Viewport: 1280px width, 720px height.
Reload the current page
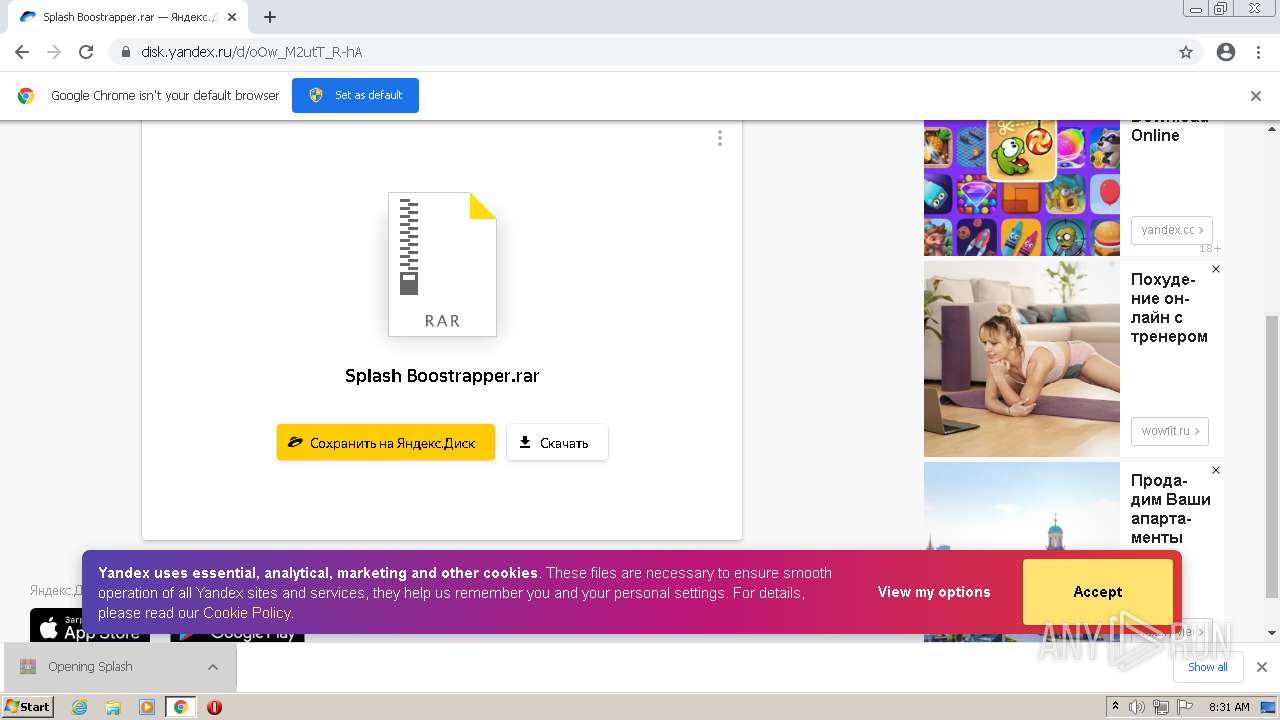click(x=86, y=52)
